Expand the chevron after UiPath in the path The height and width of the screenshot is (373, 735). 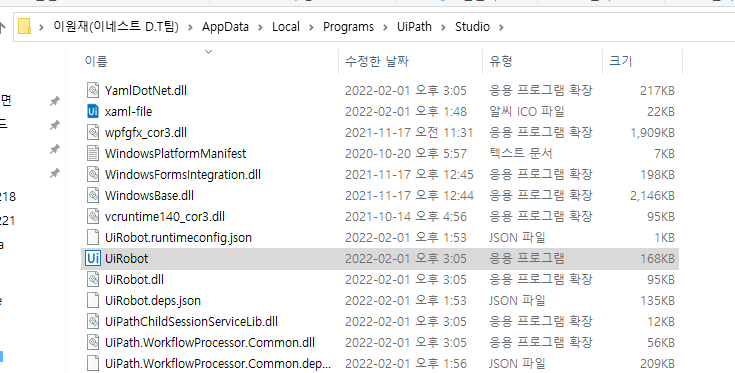(443, 27)
